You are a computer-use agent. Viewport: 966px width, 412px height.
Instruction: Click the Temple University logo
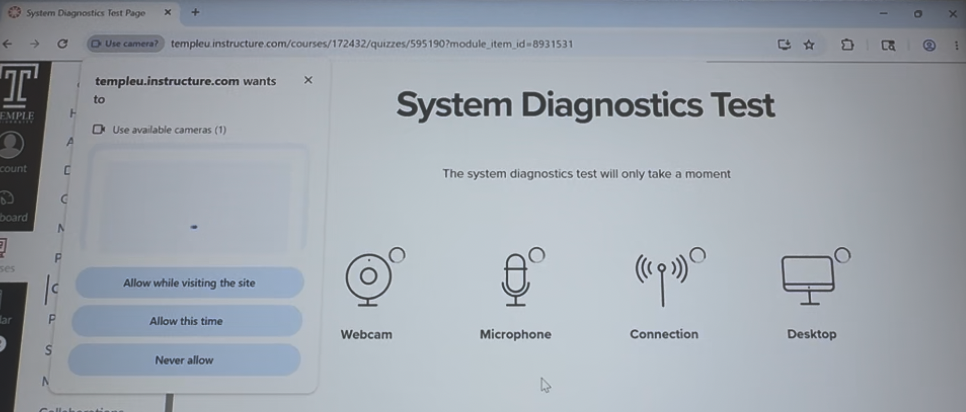17,92
